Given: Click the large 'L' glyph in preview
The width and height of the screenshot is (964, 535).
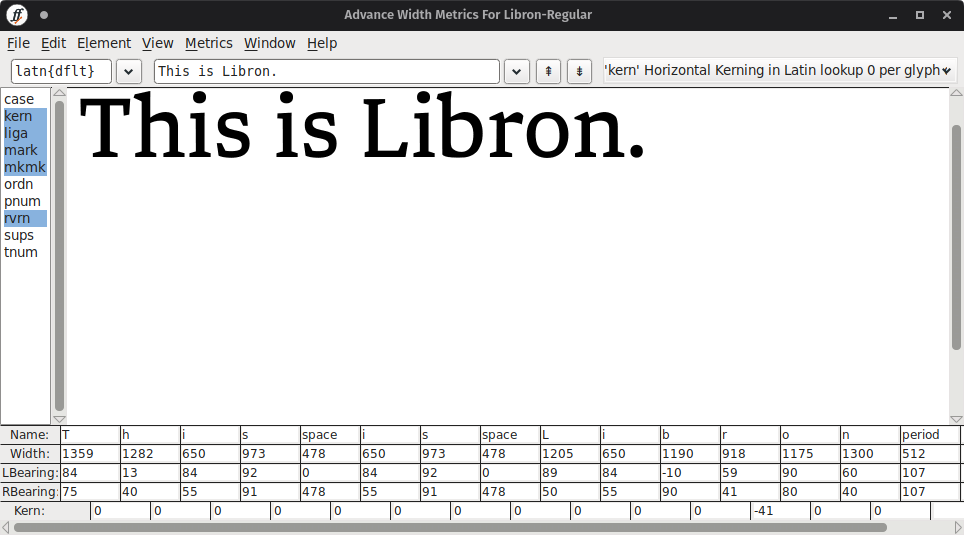Looking at the screenshot, I should click(x=386, y=127).
